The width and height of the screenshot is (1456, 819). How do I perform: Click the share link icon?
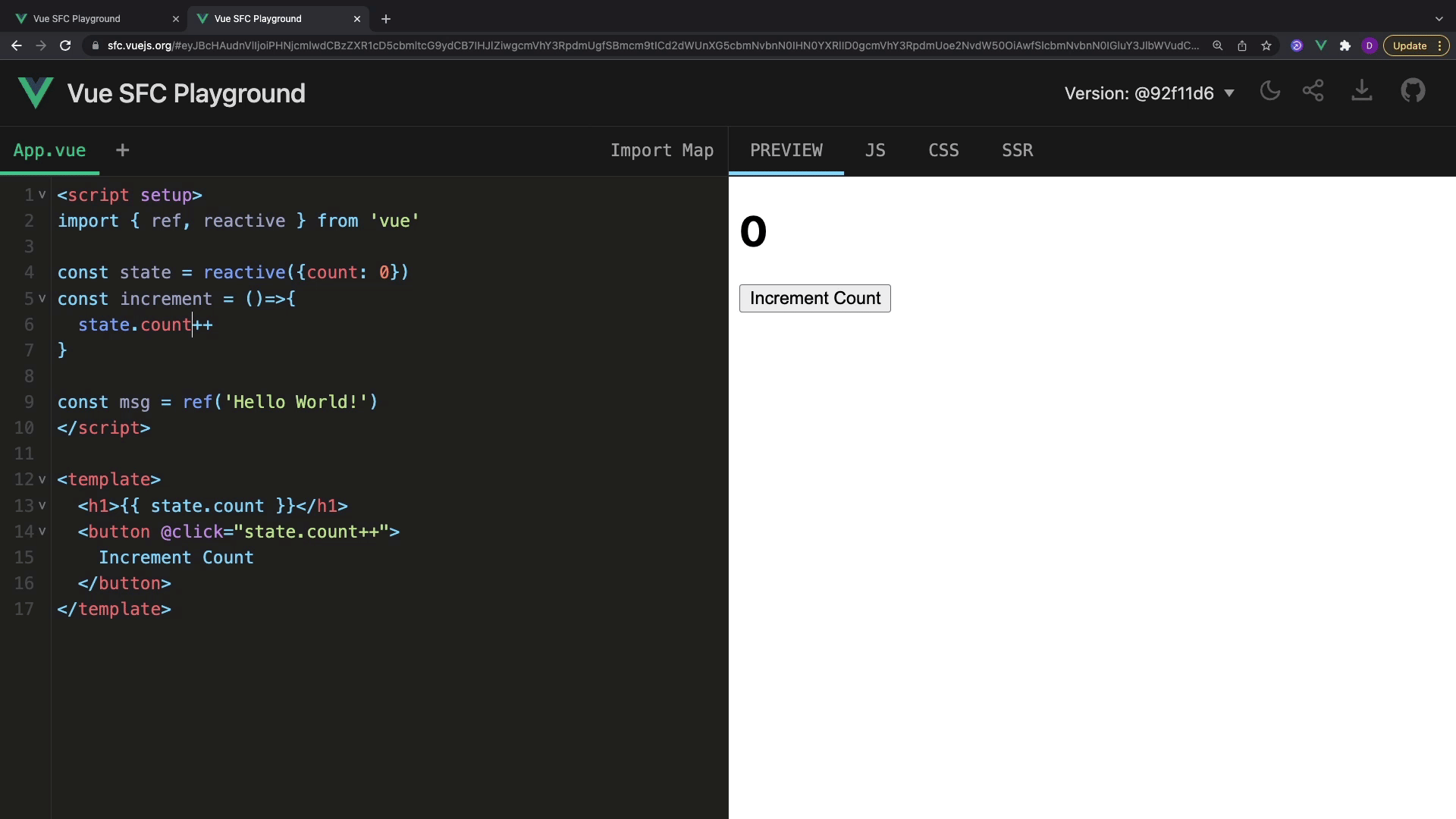(x=1313, y=92)
